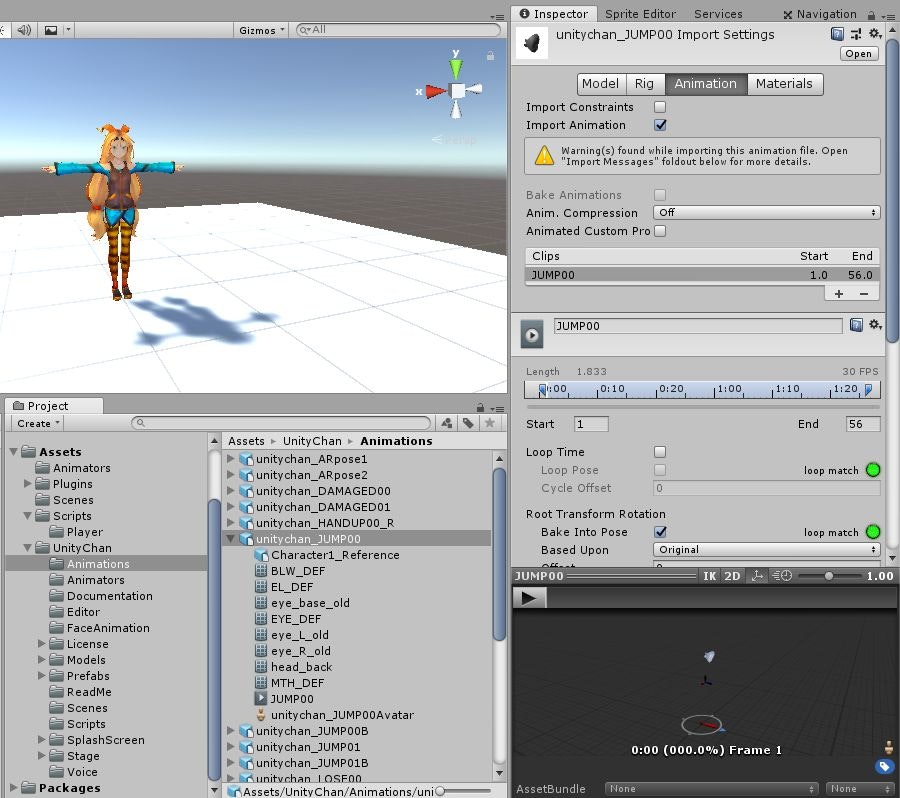This screenshot has width=900, height=798.
Task: Click the Project search field
Action: click(281, 423)
